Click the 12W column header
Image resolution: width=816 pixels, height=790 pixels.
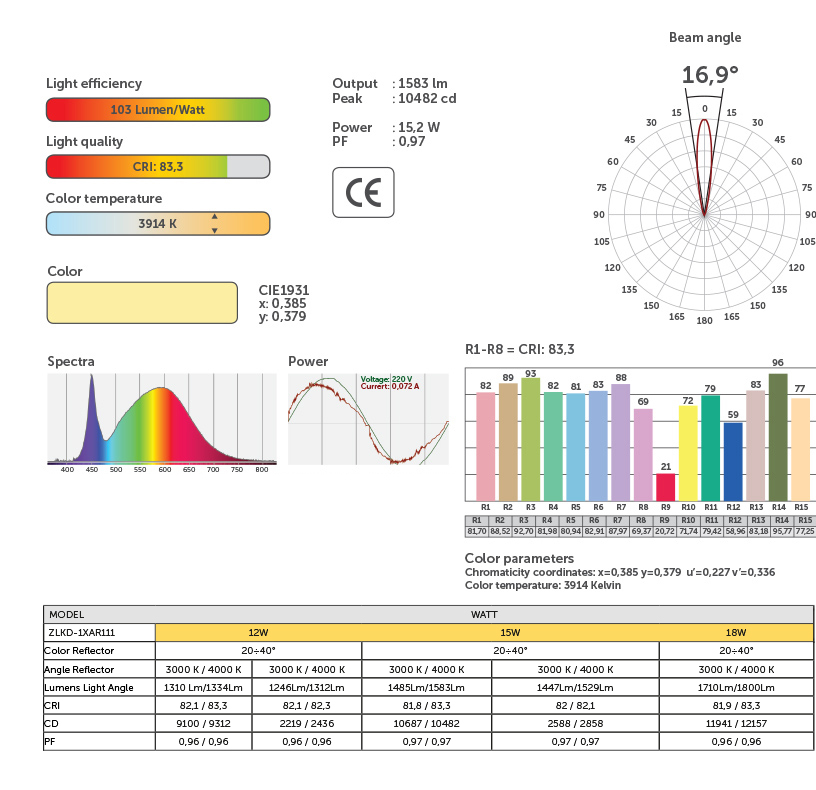click(x=258, y=632)
